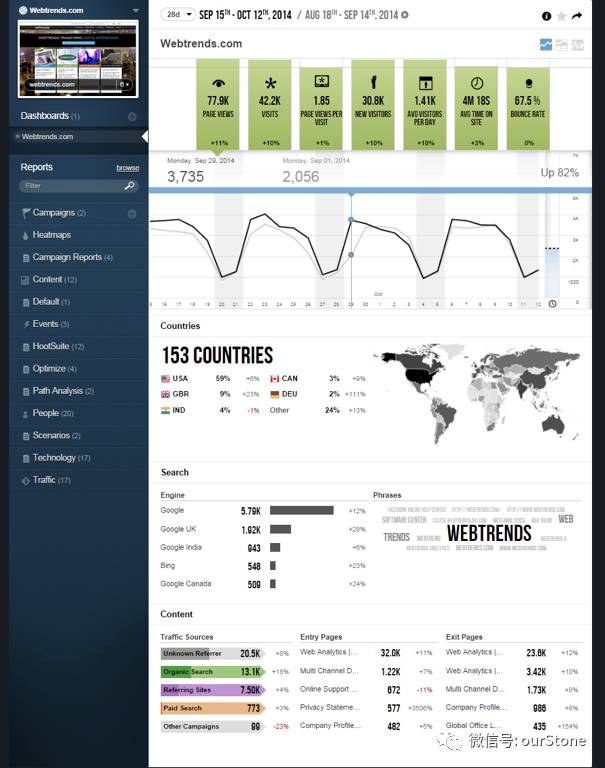Select the IND country row
Image resolution: width=605 pixels, height=768 pixels.
[x=210, y=410]
